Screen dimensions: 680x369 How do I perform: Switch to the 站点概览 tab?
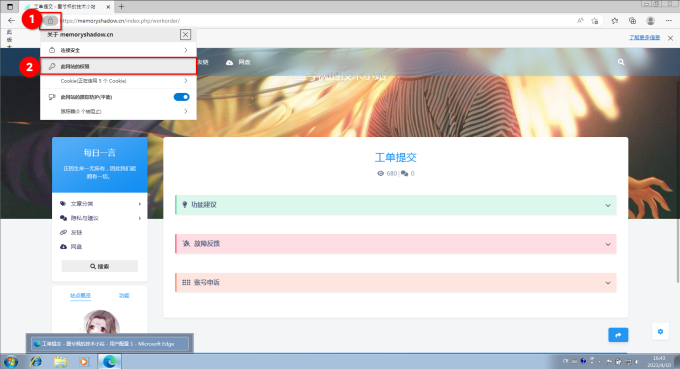coord(80,296)
